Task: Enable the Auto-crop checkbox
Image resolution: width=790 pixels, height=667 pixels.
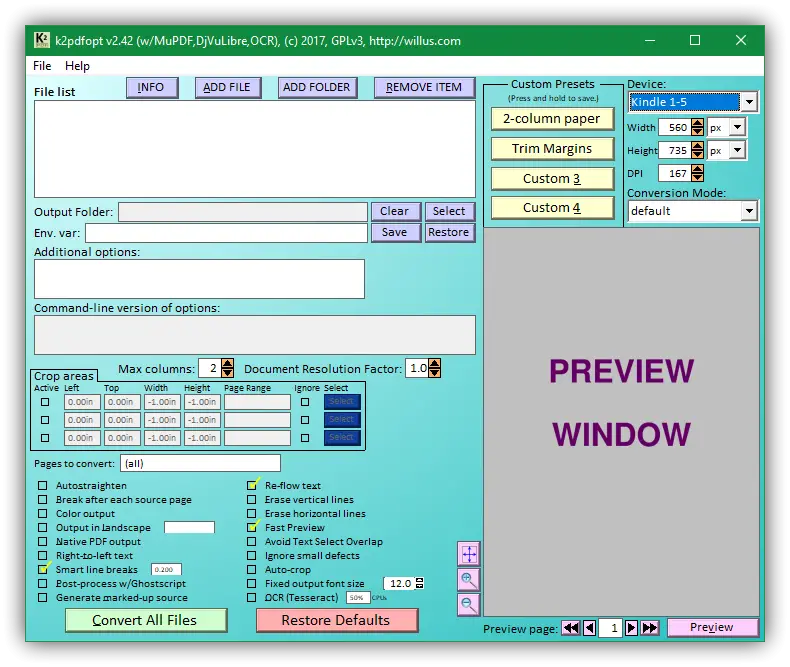Action: point(252,570)
